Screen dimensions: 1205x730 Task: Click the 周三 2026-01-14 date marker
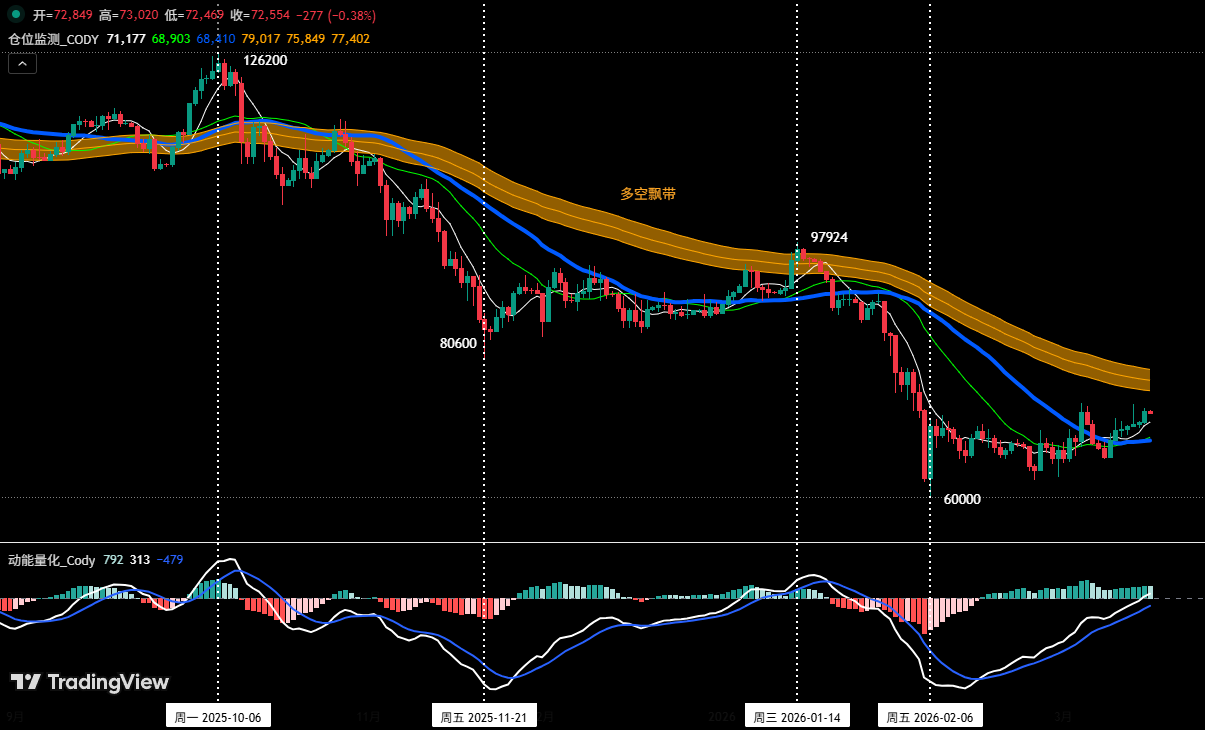[797, 716]
